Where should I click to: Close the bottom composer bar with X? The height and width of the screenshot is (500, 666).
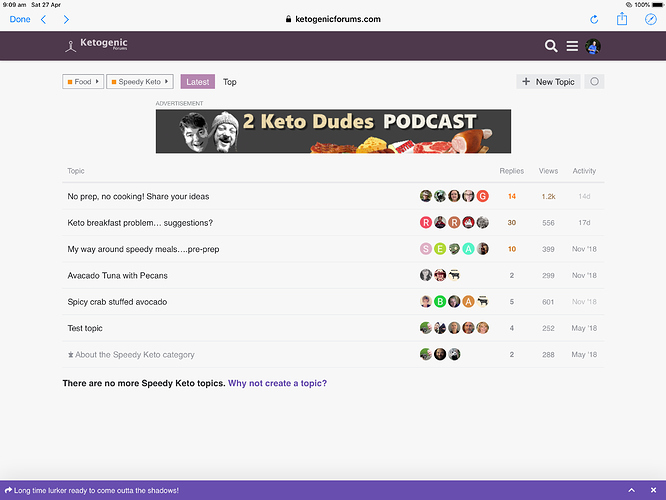click(x=653, y=490)
